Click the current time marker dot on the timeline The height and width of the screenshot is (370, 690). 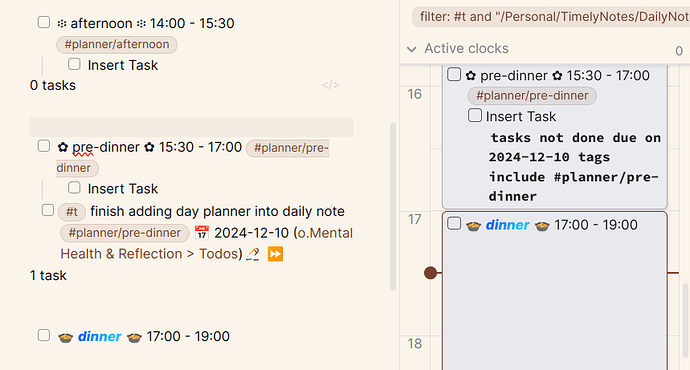click(430, 273)
